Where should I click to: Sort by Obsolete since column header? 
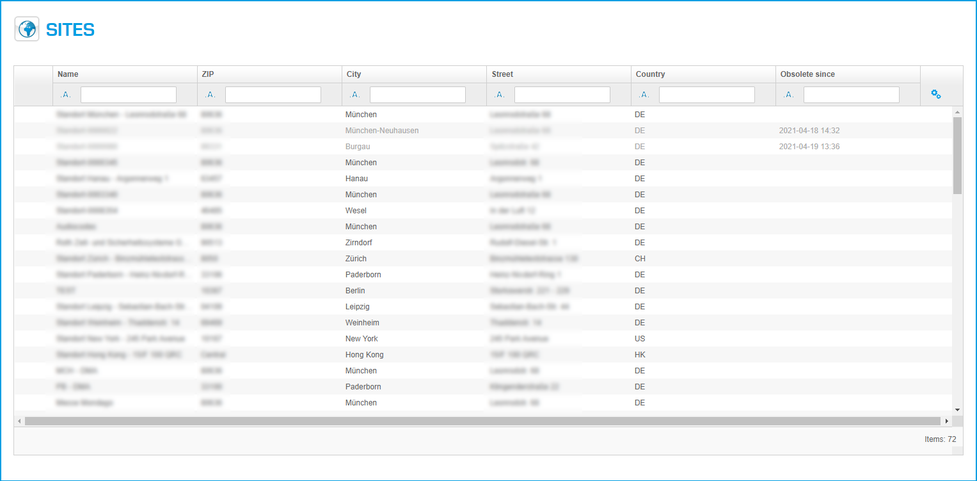tap(847, 74)
